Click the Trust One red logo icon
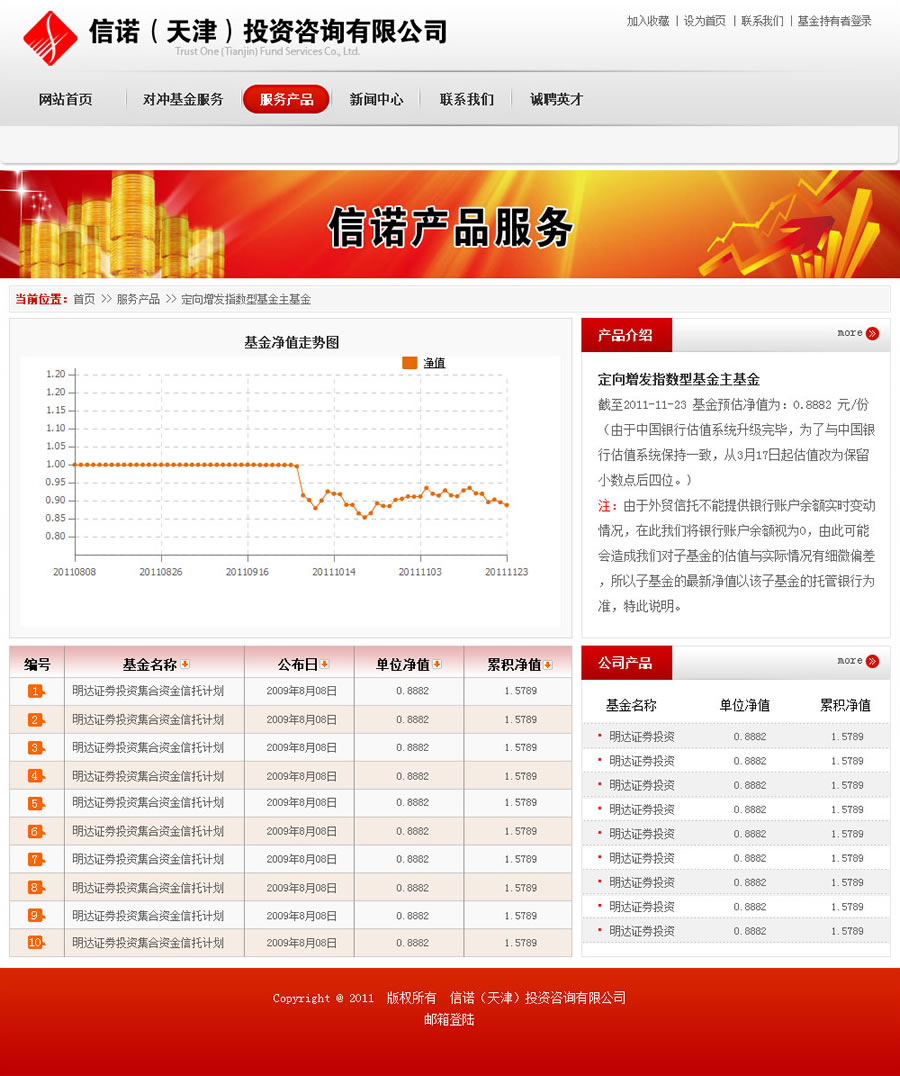The height and width of the screenshot is (1076, 900). click(x=48, y=37)
